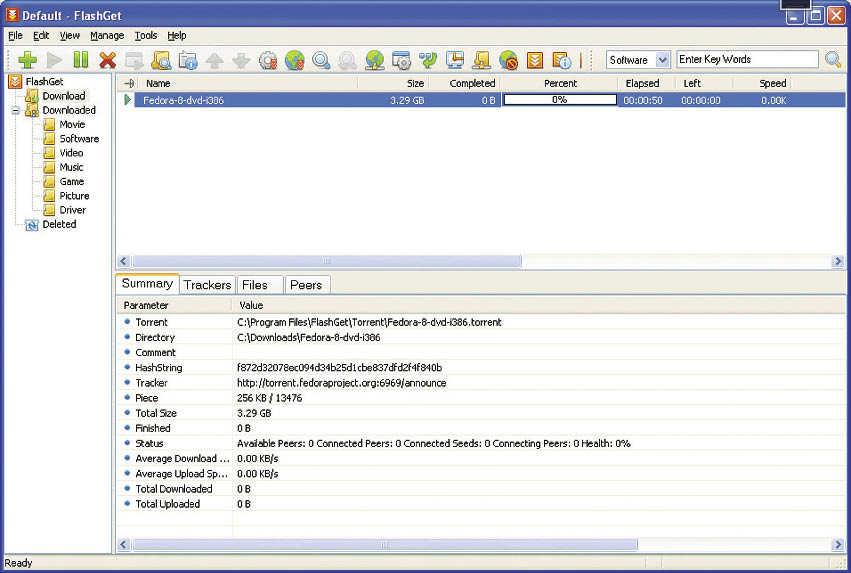Sort the list by the Name column
The height and width of the screenshot is (573, 851).
[x=249, y=83]
